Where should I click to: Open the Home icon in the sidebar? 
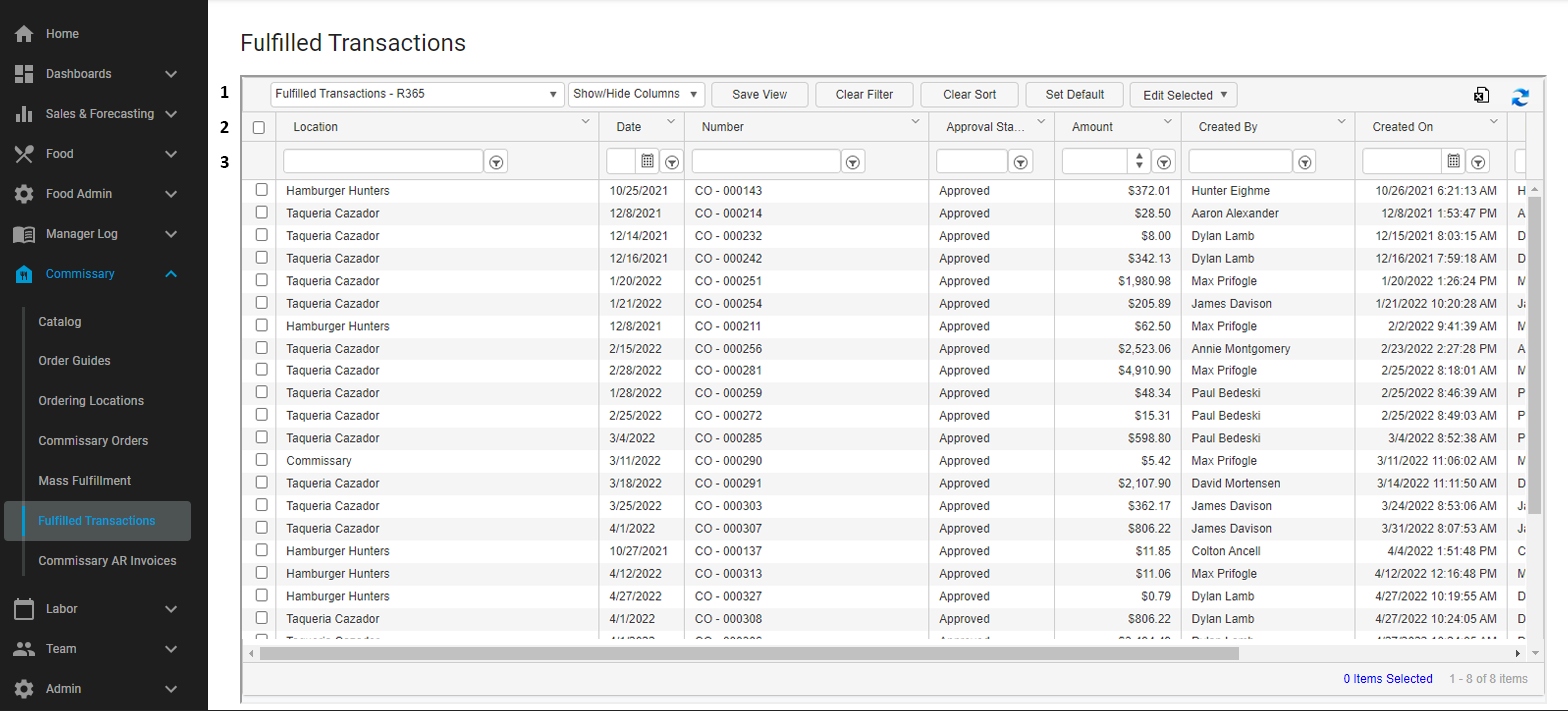pos(24,34)
